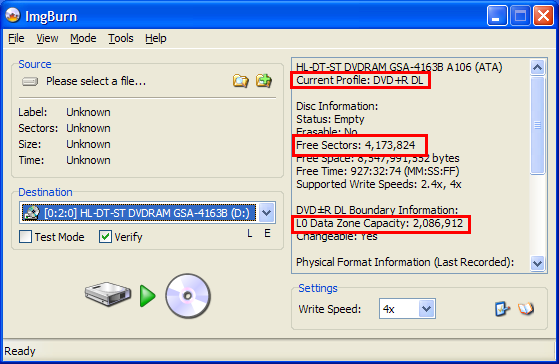The width and height of the screenshot is (559, 364).
Task: Click the Time Unknown value
Action: coord(88,160)
